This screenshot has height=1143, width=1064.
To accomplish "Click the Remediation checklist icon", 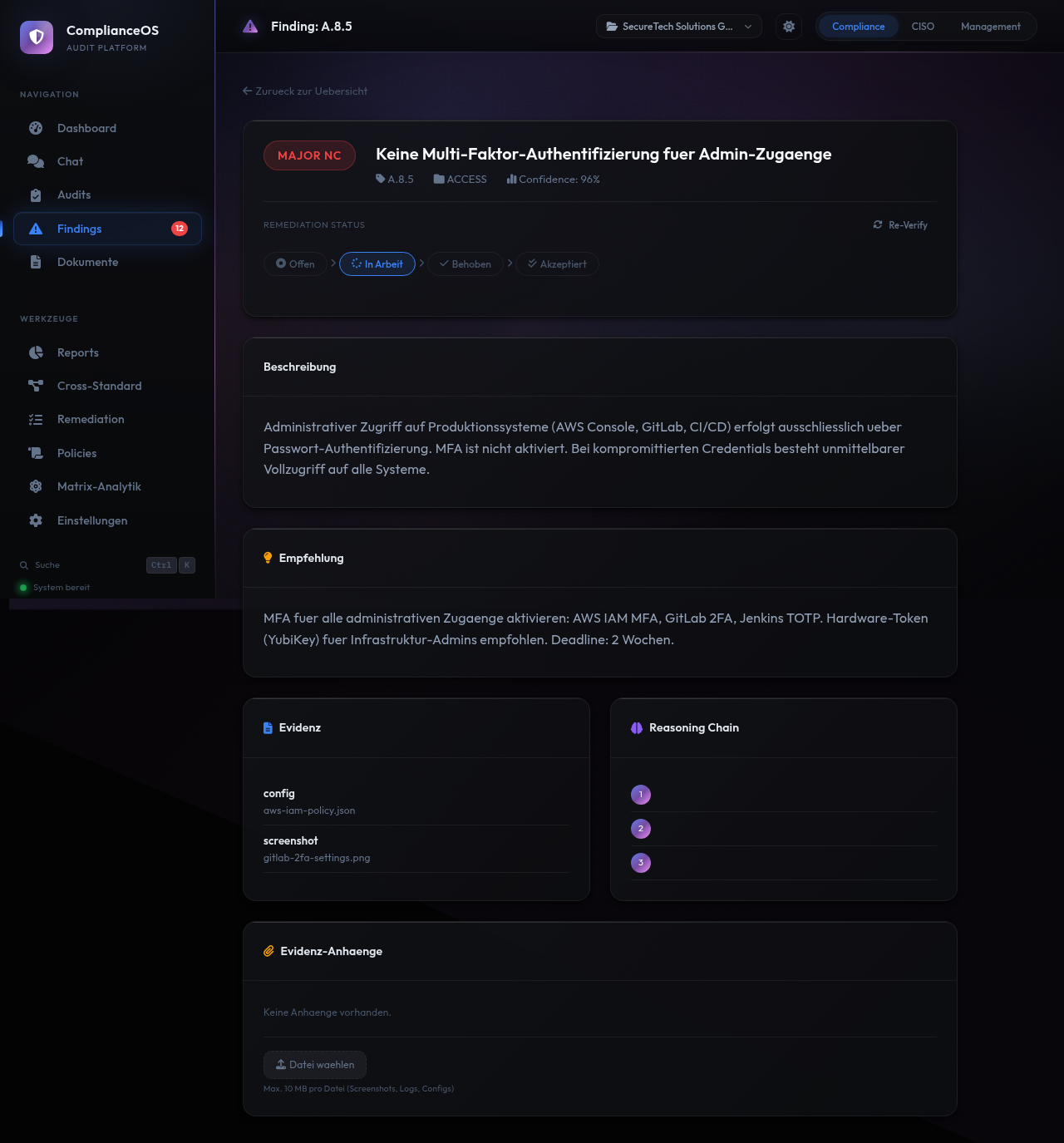I will pos(36,420).
